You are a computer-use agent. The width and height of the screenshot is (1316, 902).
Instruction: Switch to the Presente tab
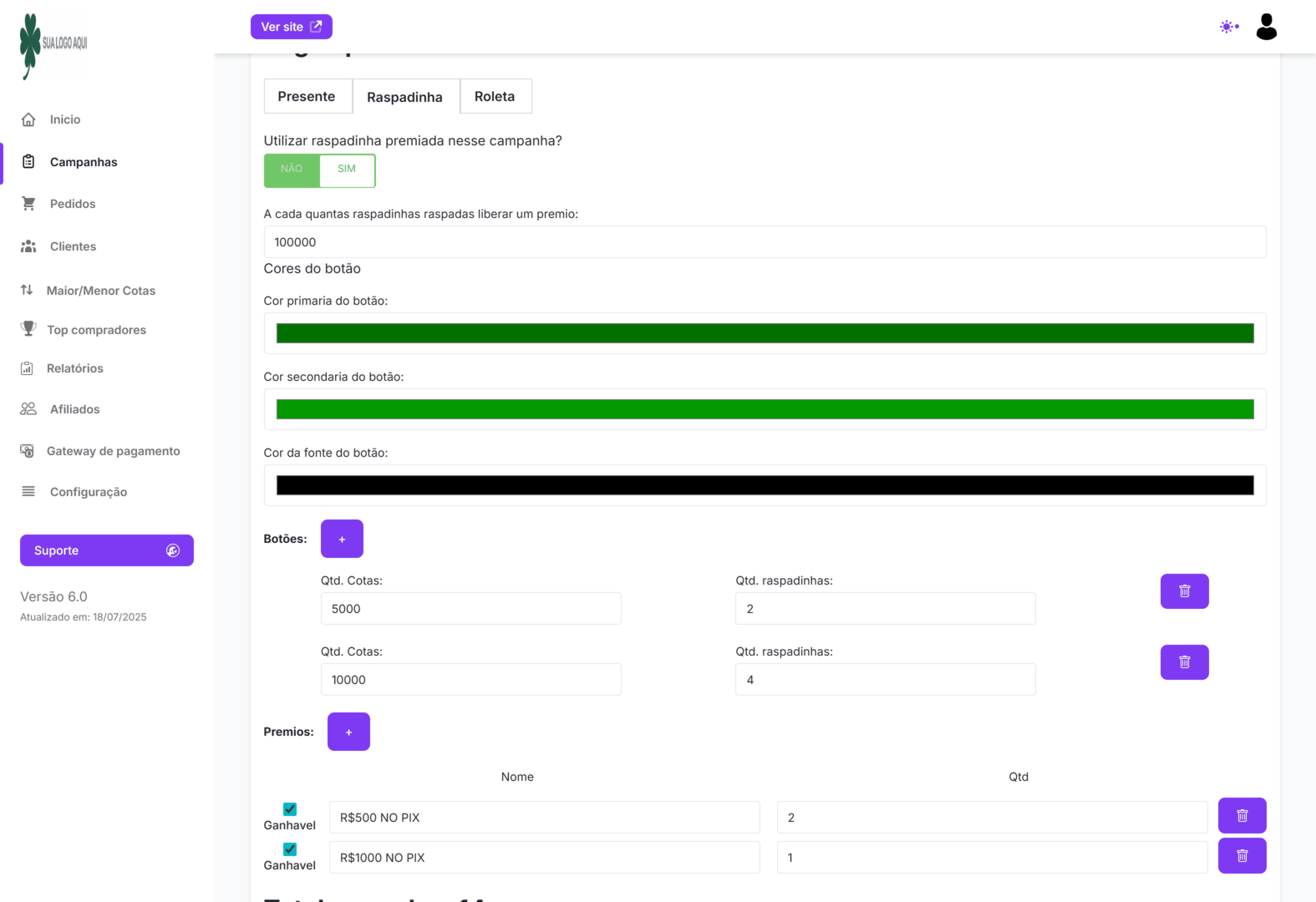(x=307, y=97)
